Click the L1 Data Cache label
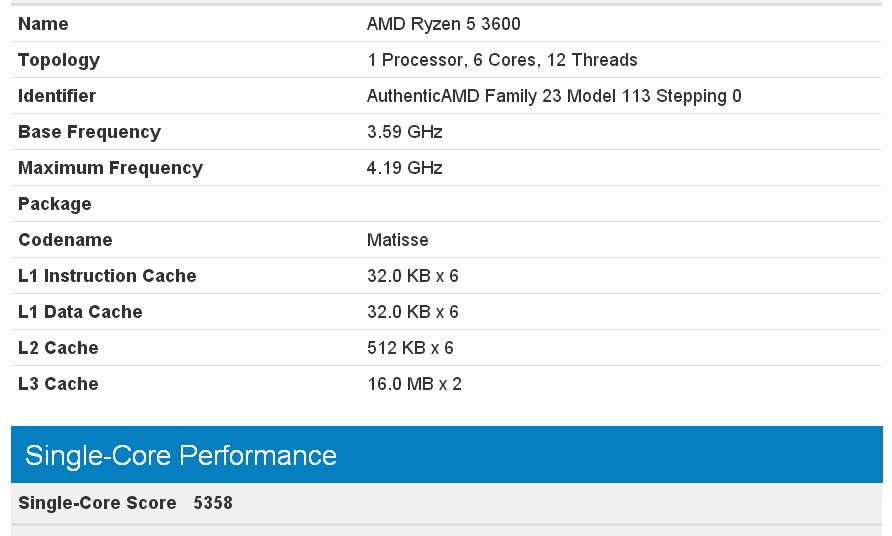The width and height of the screenshot is (892, 536). pyautogui.click(x=80, y=311)
